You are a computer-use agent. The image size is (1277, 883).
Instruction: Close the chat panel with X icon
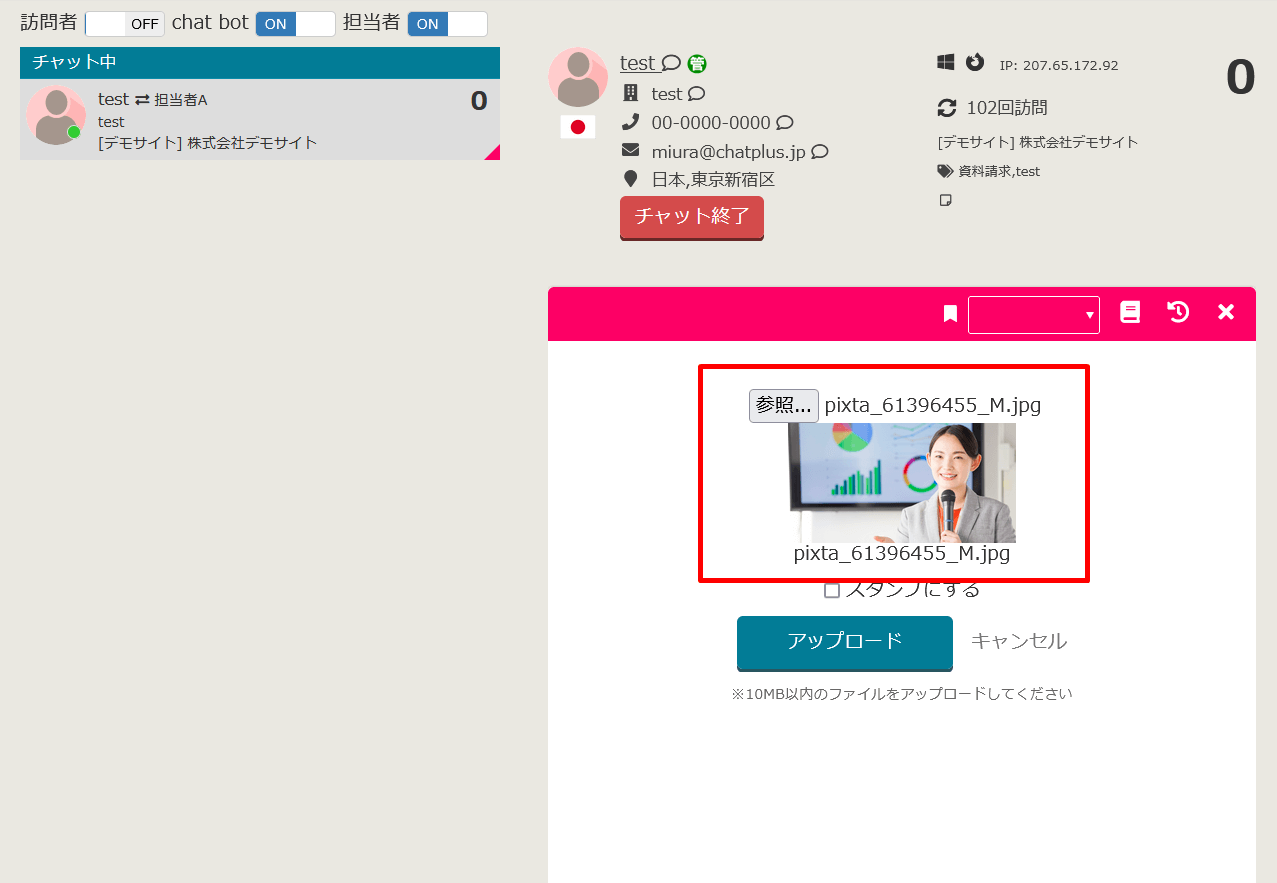point(1226,312)
